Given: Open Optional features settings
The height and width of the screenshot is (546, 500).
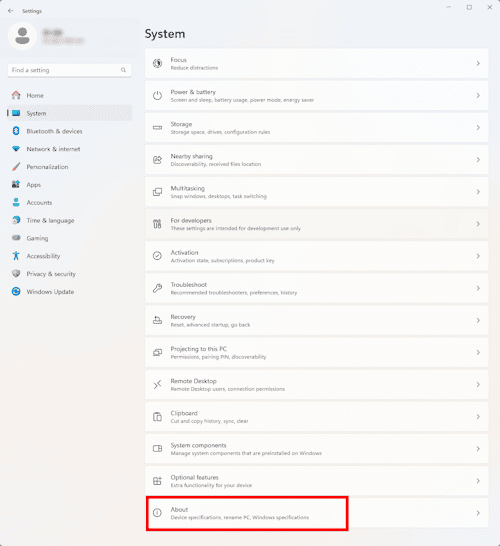Looking at the screenshot, I should click(x=317, y=481).
